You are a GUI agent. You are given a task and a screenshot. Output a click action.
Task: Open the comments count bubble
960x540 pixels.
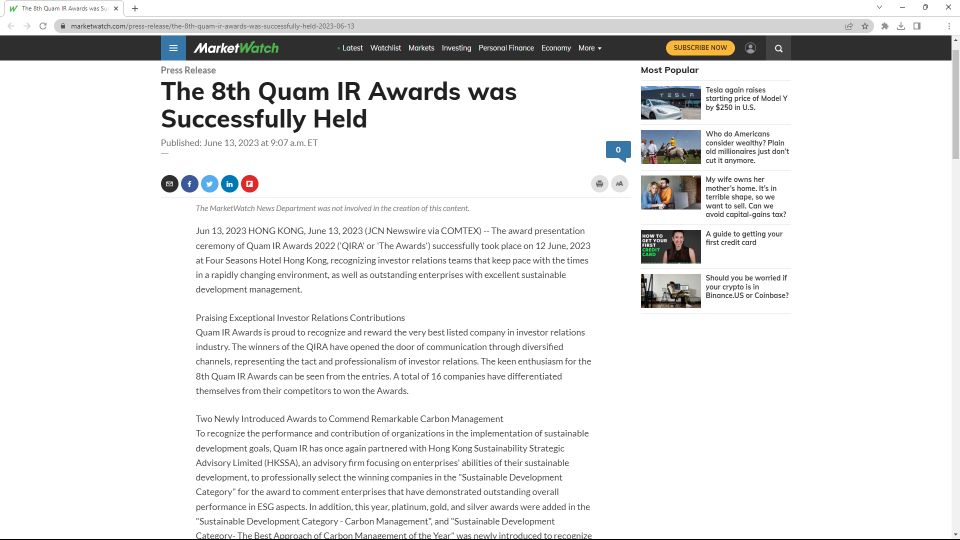[x=618, y=151]
